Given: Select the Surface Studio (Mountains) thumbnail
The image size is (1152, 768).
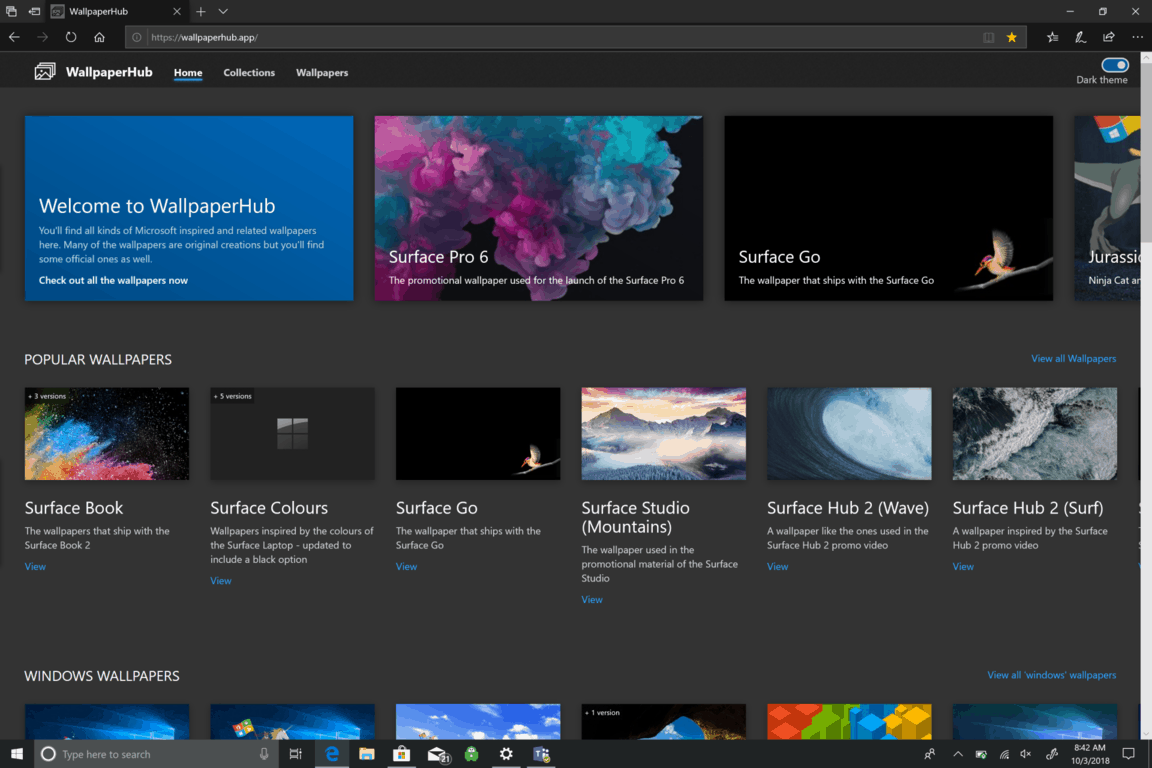Looking at the screenshot, I should coord(663,434).
